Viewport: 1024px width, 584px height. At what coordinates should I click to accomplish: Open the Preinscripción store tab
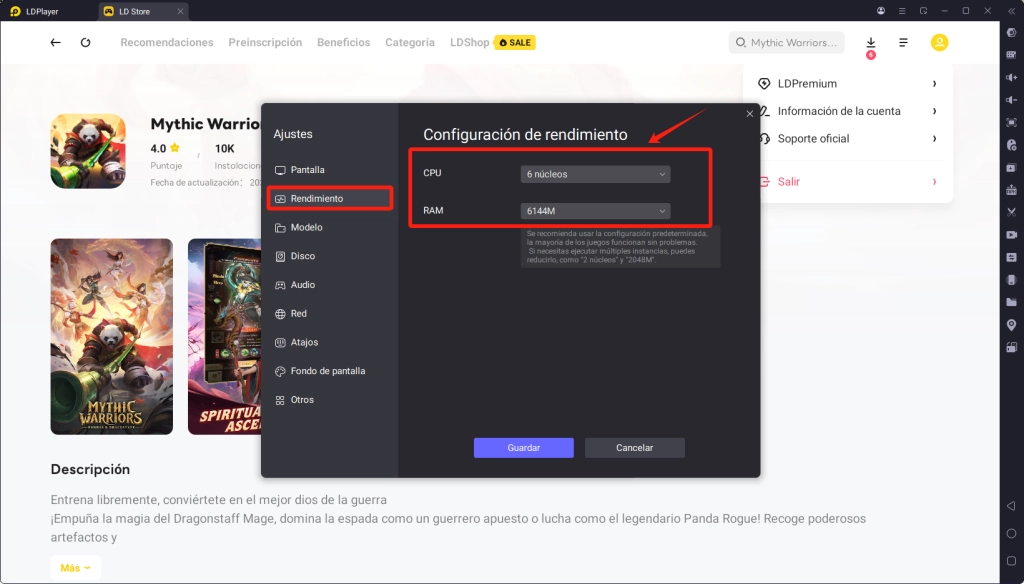click(265, 42)
